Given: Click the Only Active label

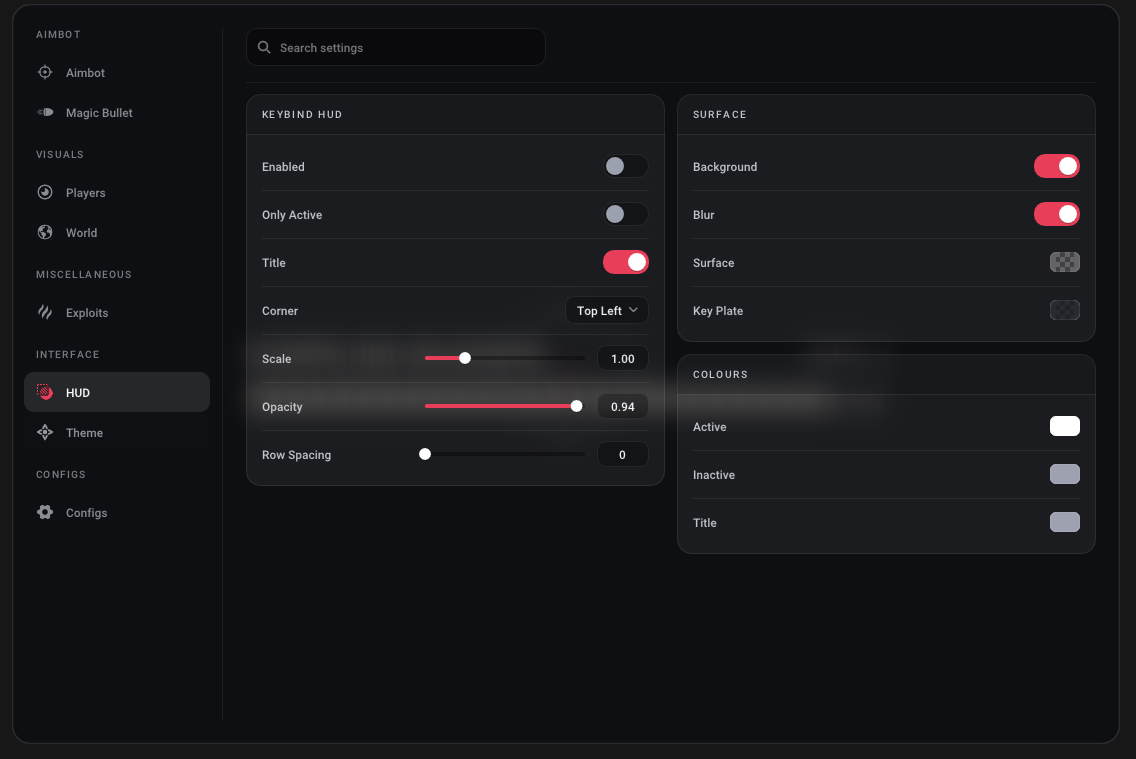Looking at the screenshot, I should tap(292, 214).
